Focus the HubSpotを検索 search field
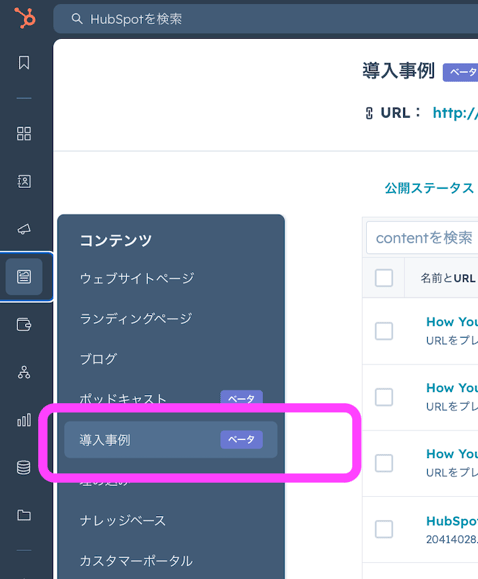This screenshot has width=478, height=579. [x=266, y=18]
